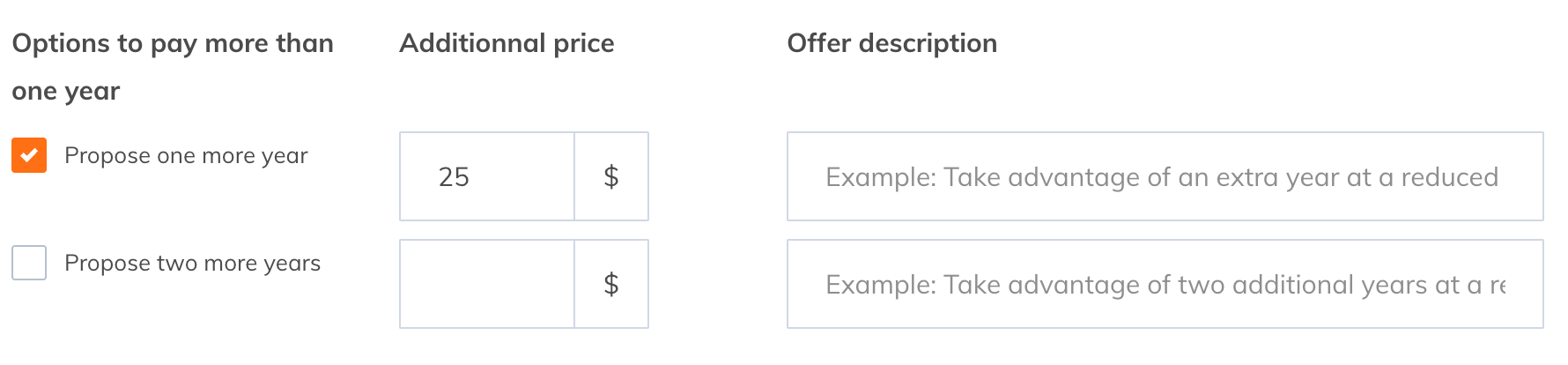Image resolution: width=1568 pixels, height=365 pixels.
Task: Click the "Options to pay more than" heading
Action: [173, 43]
